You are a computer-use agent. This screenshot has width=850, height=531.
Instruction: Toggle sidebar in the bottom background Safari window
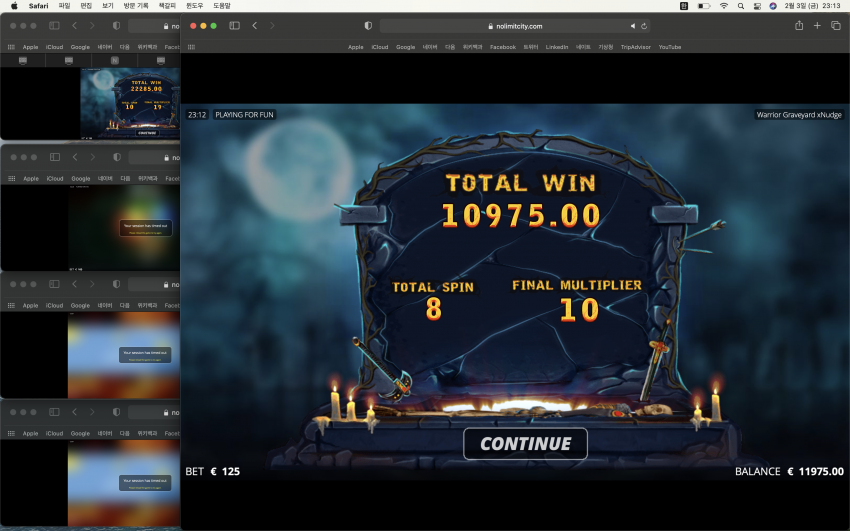(x=54, y=412)
